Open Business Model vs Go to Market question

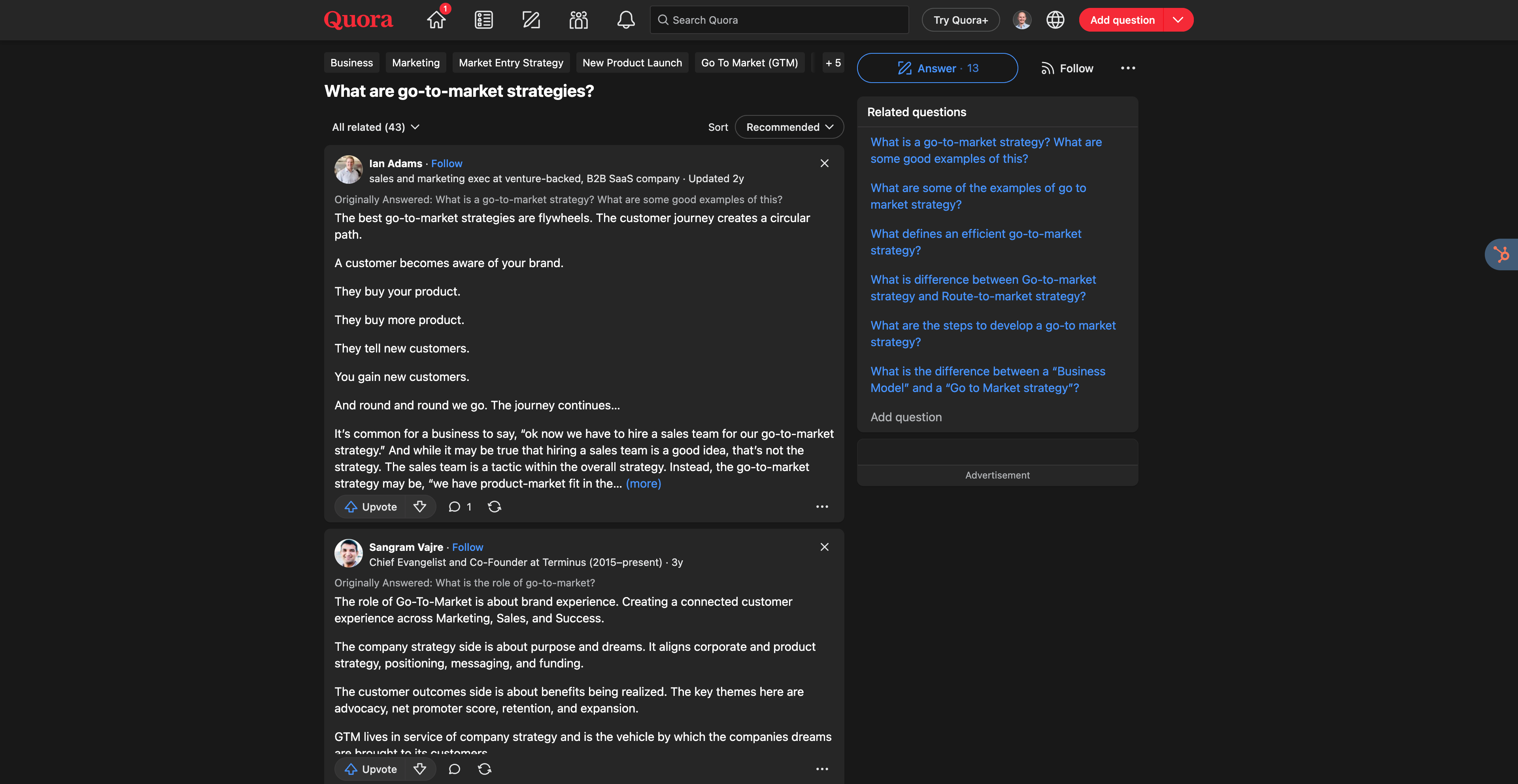coord(987,379)
